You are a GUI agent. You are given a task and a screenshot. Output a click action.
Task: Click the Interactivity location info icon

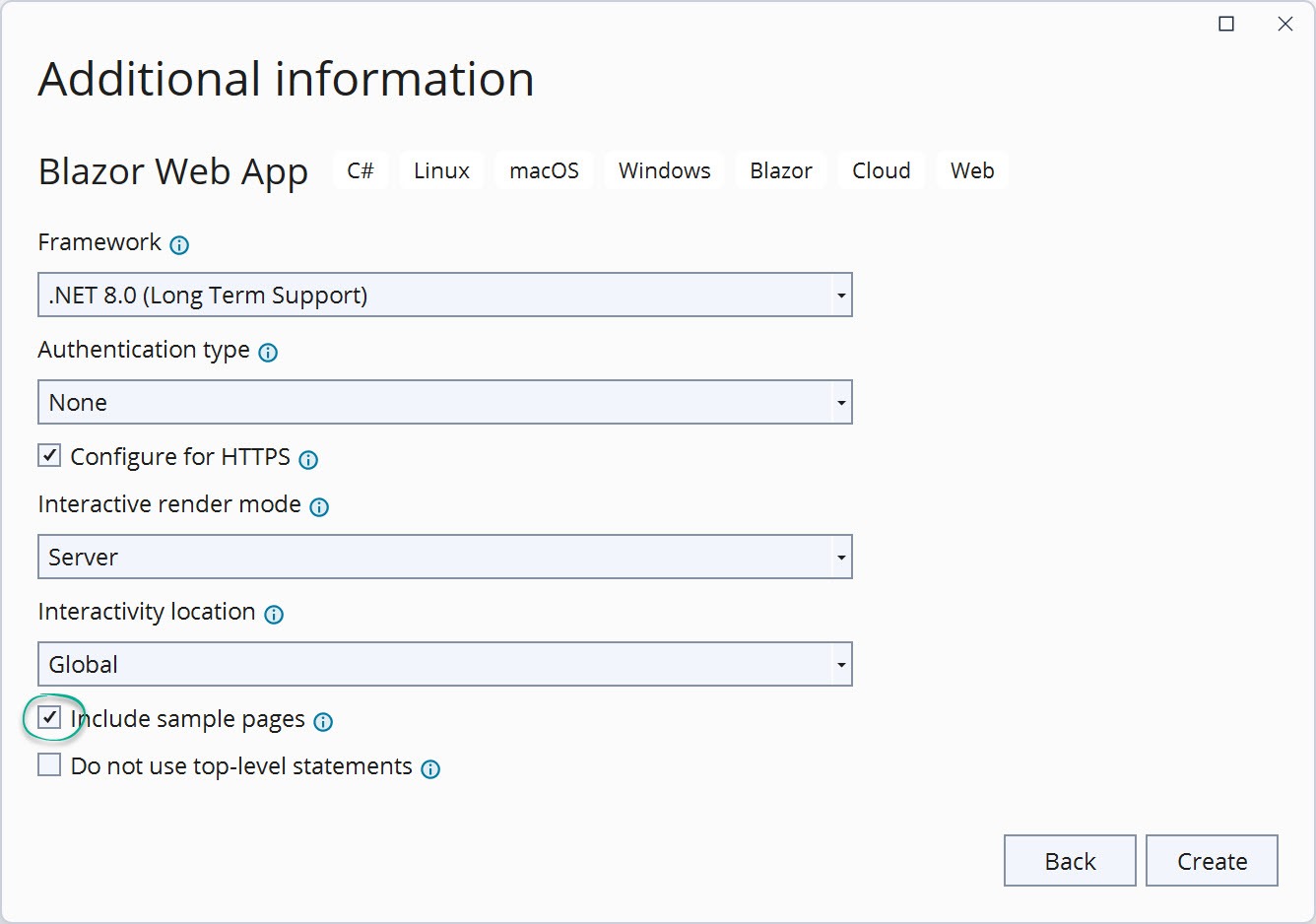274,614
